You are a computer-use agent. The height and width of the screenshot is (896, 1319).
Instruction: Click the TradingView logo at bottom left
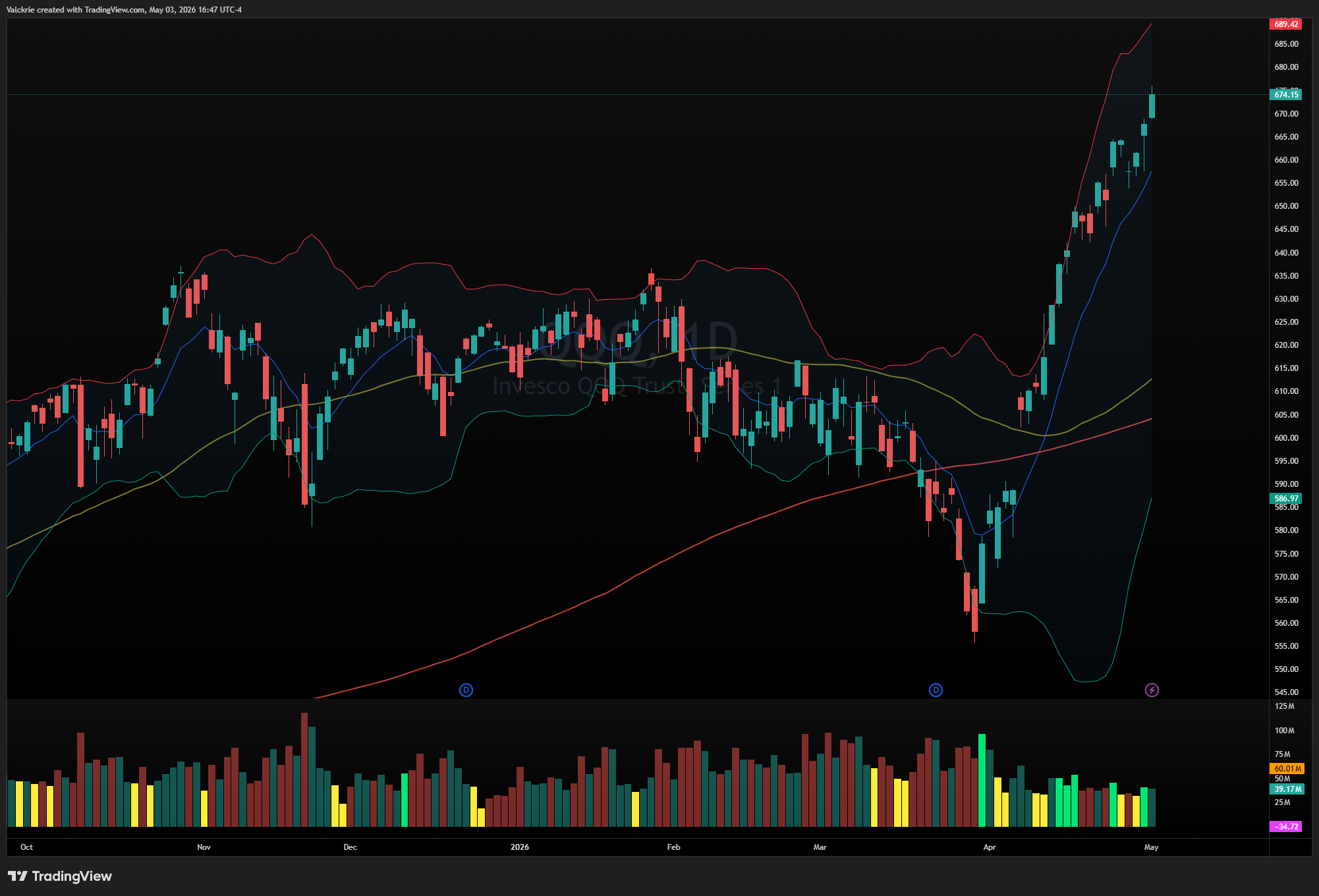tap(60, 876)
